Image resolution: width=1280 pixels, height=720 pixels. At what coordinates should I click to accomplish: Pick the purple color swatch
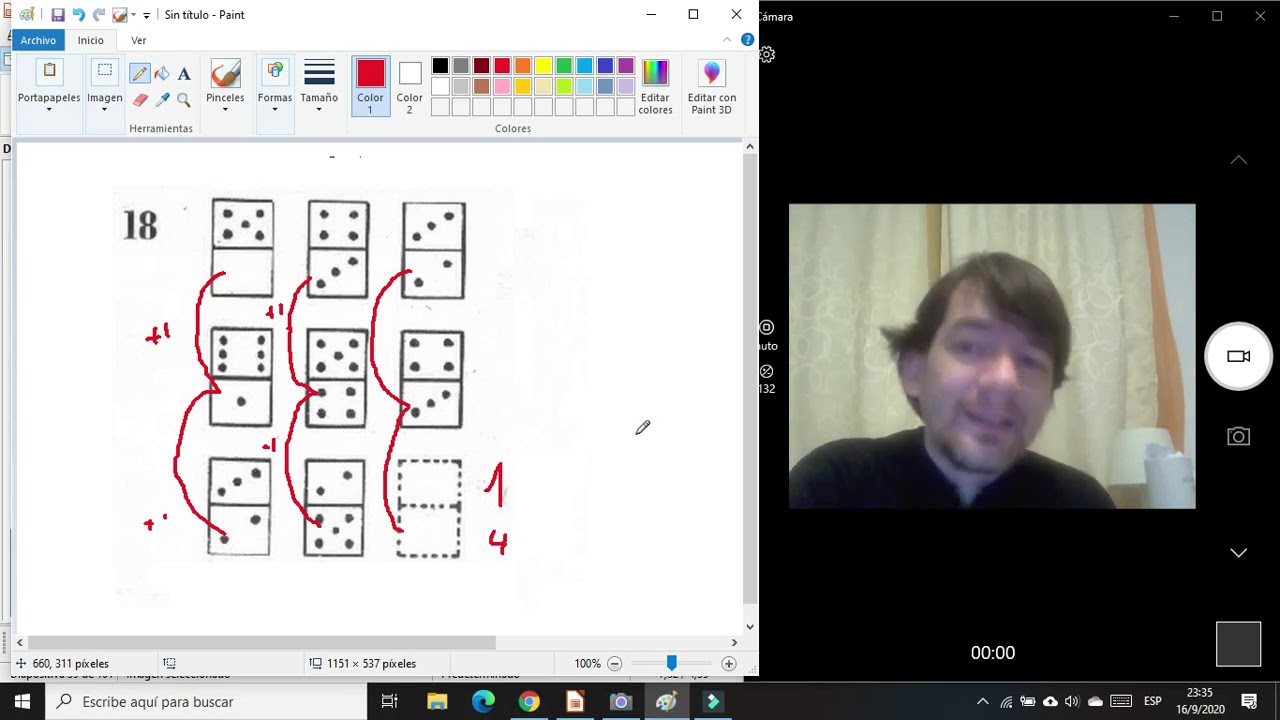pyautogui.click(x=626, y=66)
